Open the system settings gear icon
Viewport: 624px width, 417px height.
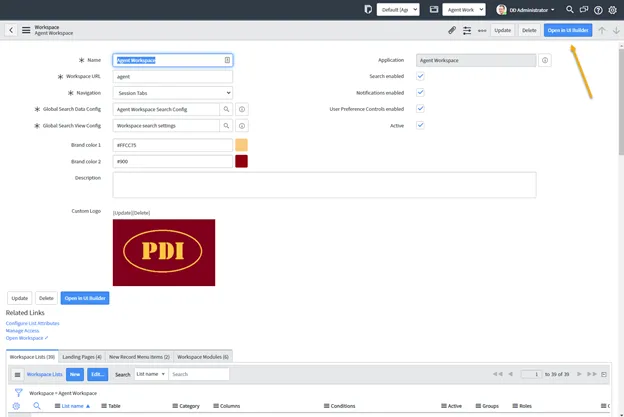point(612,9)
